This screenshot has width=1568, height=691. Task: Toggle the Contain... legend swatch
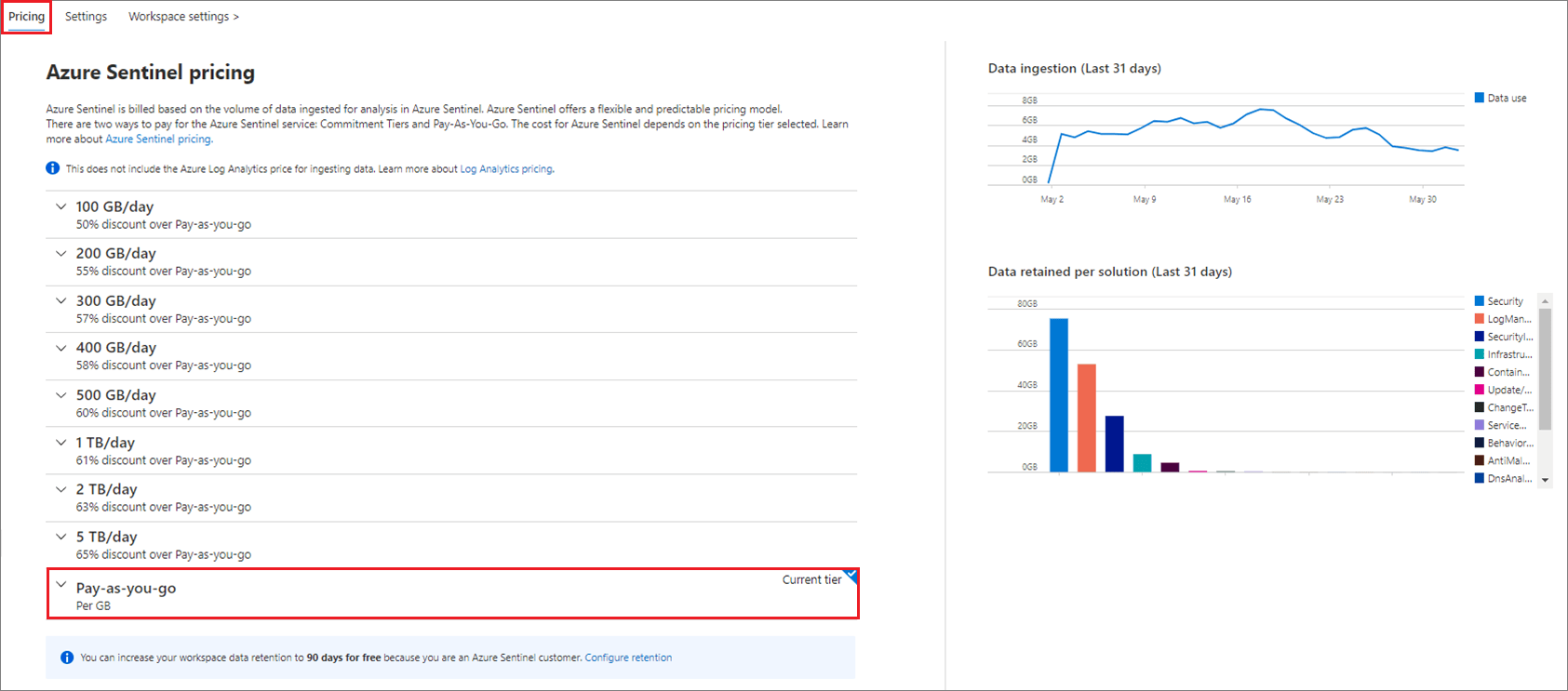click(1480, 372)
